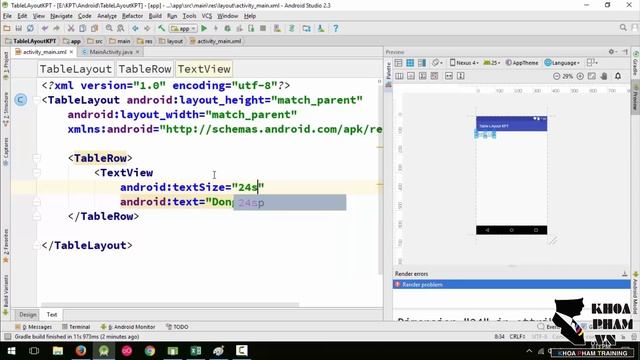640x360 pixels.
Task: Toggle the Design surface view in preview
Action: click(x=399, y=63)
